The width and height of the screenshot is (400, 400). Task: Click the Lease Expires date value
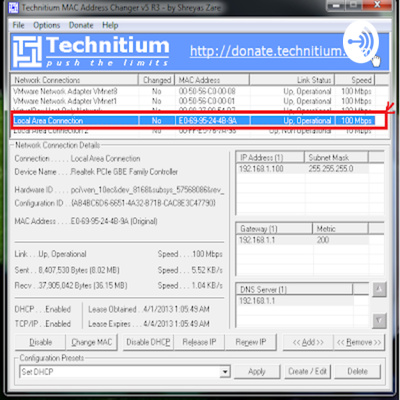176,324
